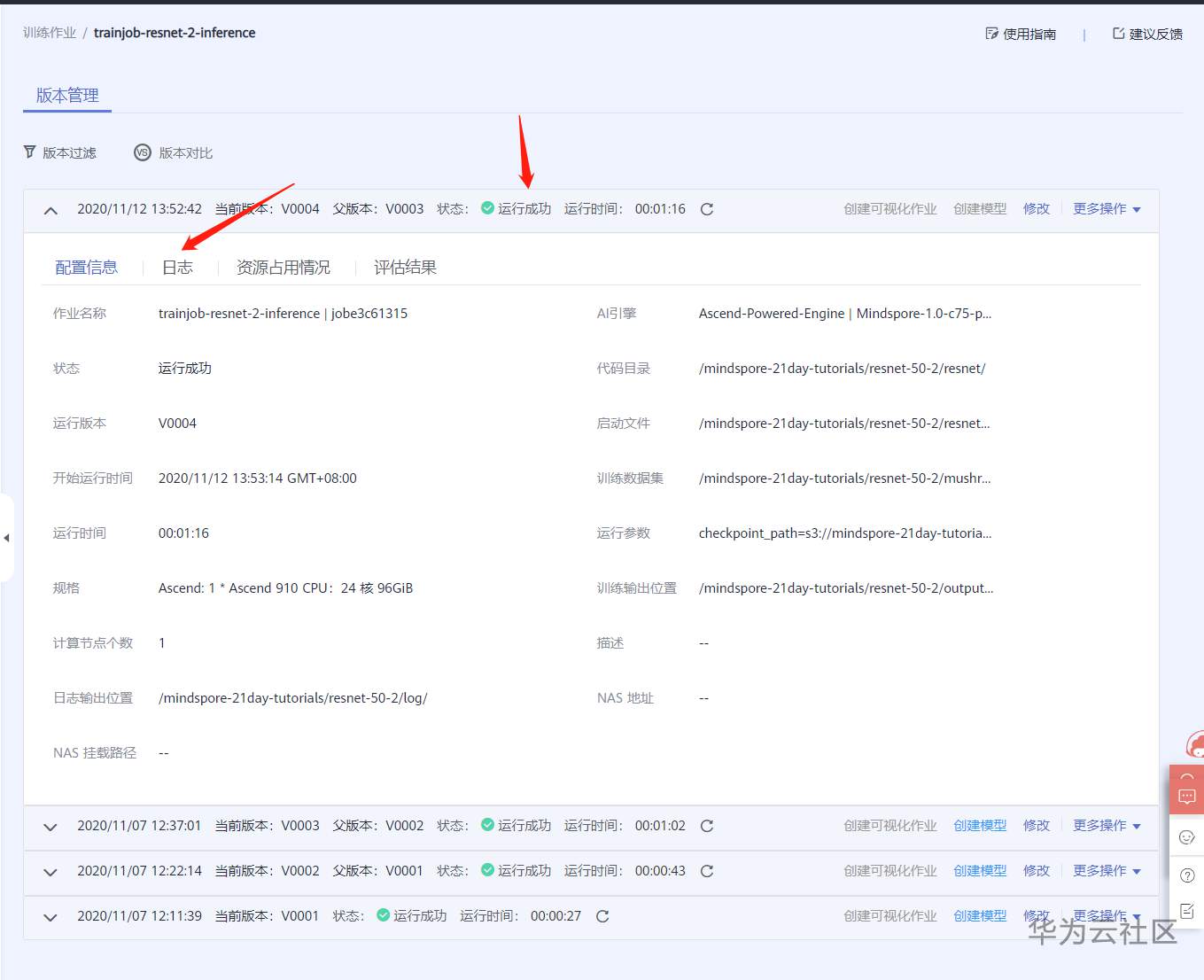Screen dimensions: 1204x980
Task: Click 创建可视化作业 for version V0002
Action: (890, 871)
